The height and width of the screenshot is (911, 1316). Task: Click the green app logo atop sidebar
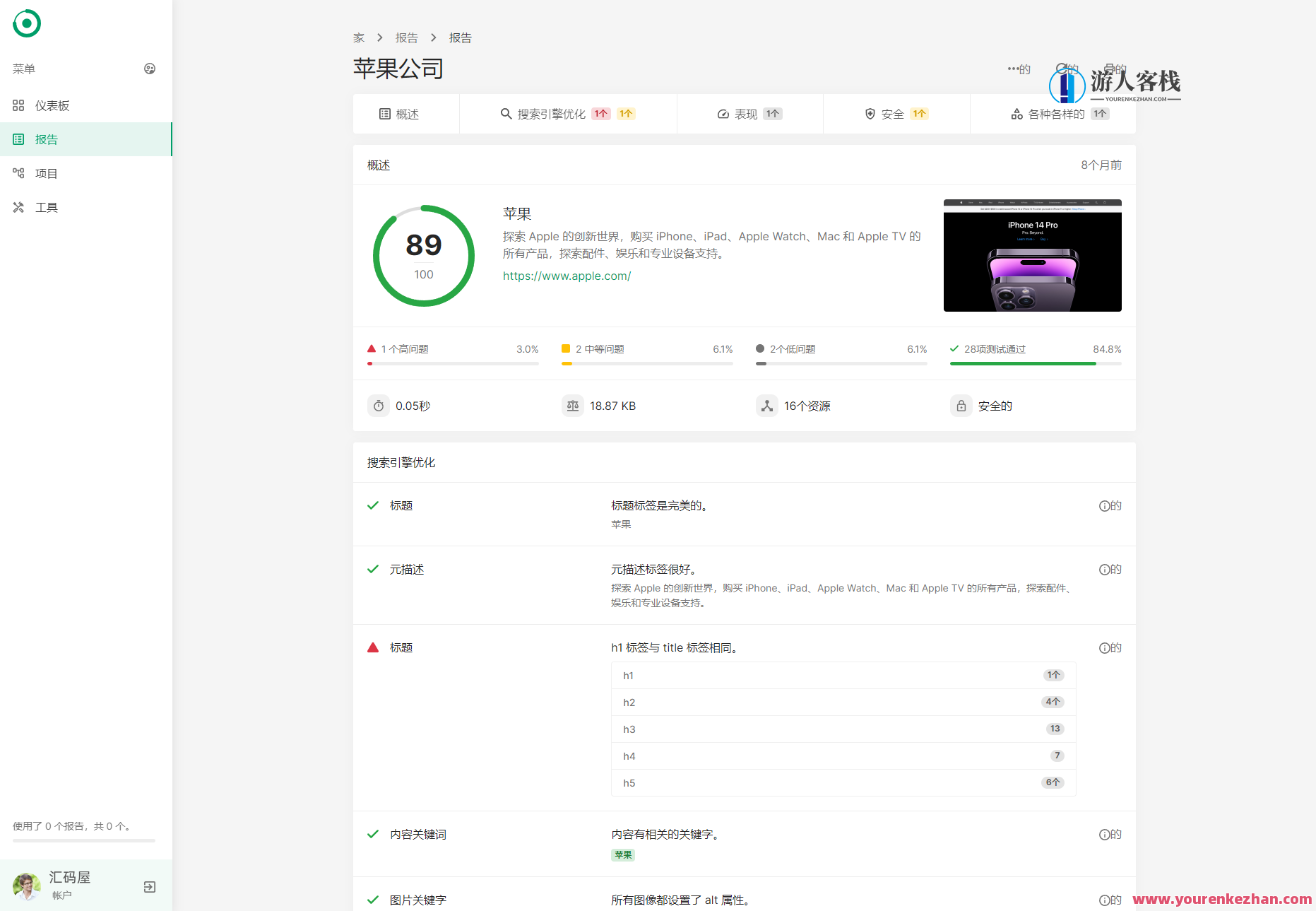pos(26,23)
